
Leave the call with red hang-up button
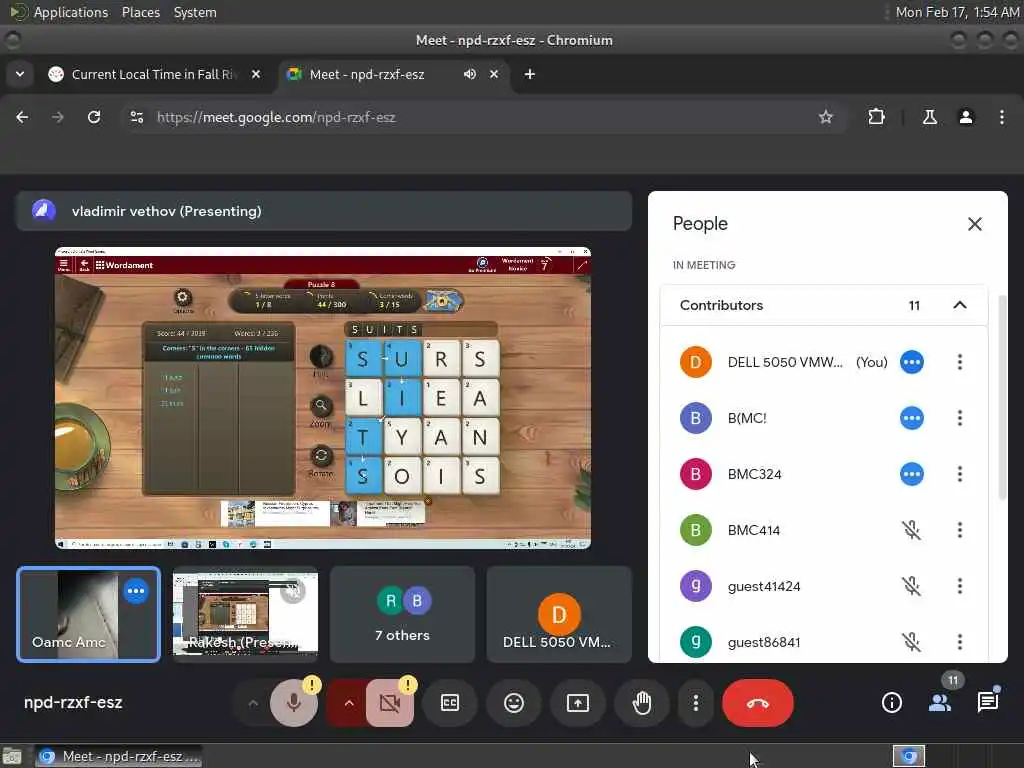click(758, 703)
